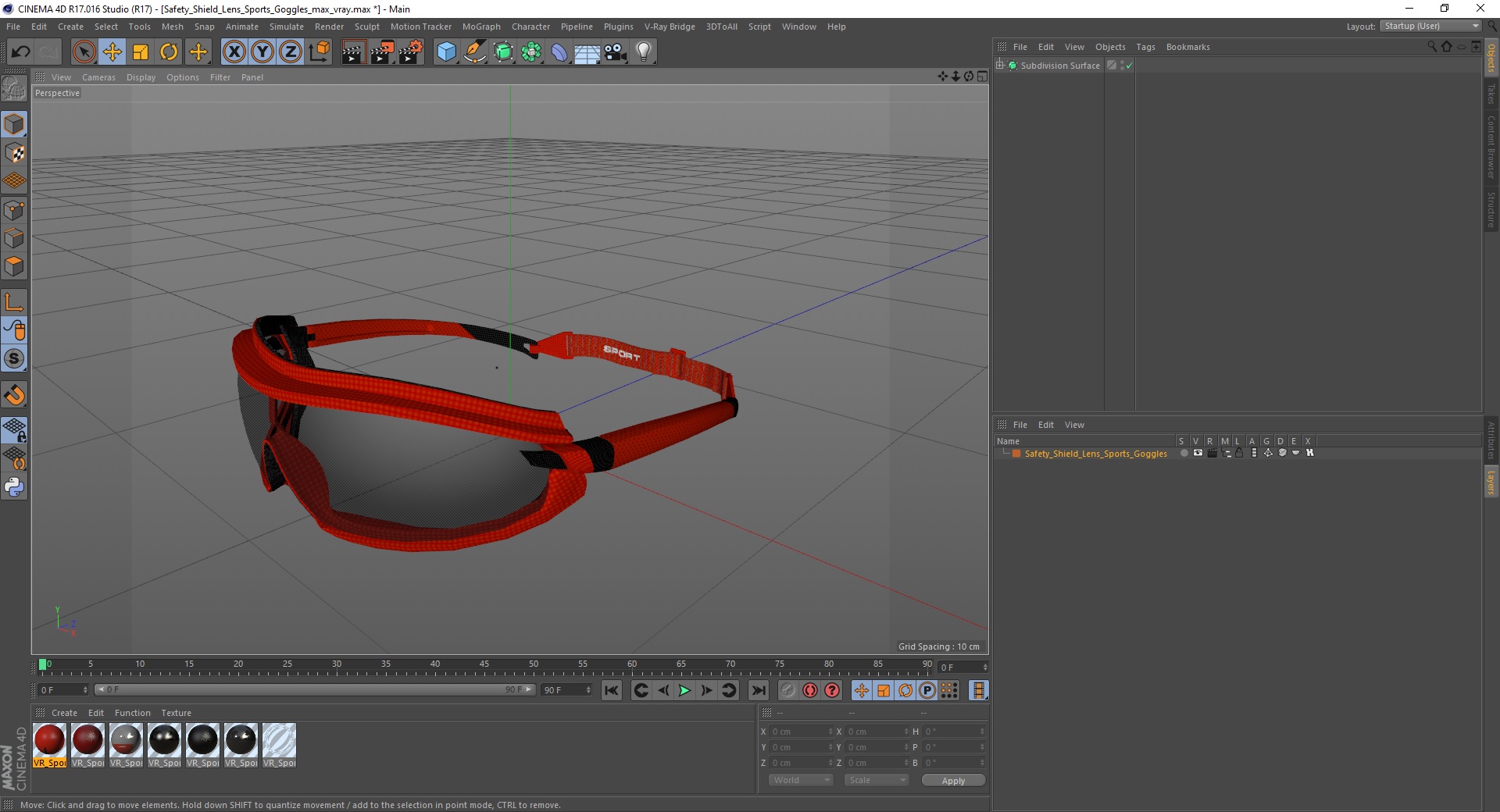Image resolution: width=1500 pixels, height=812 pixels.
Task: Go to start of animation
Action: pos(612,690)
